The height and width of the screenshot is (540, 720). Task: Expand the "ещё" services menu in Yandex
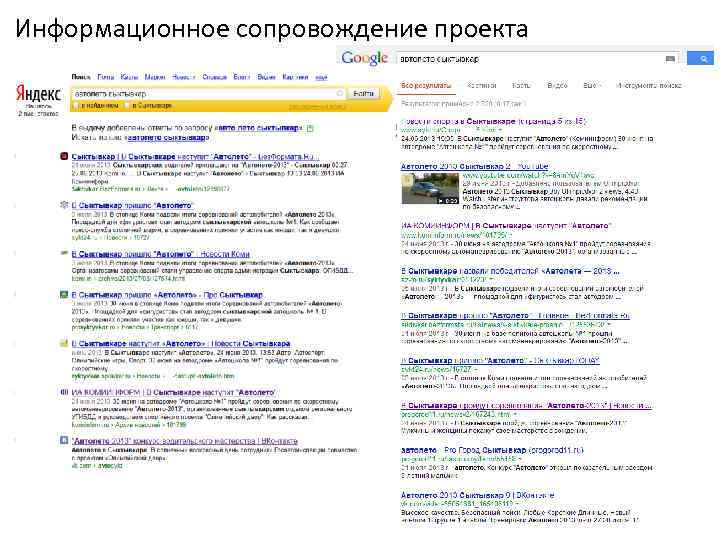click(x=321, y=77)
